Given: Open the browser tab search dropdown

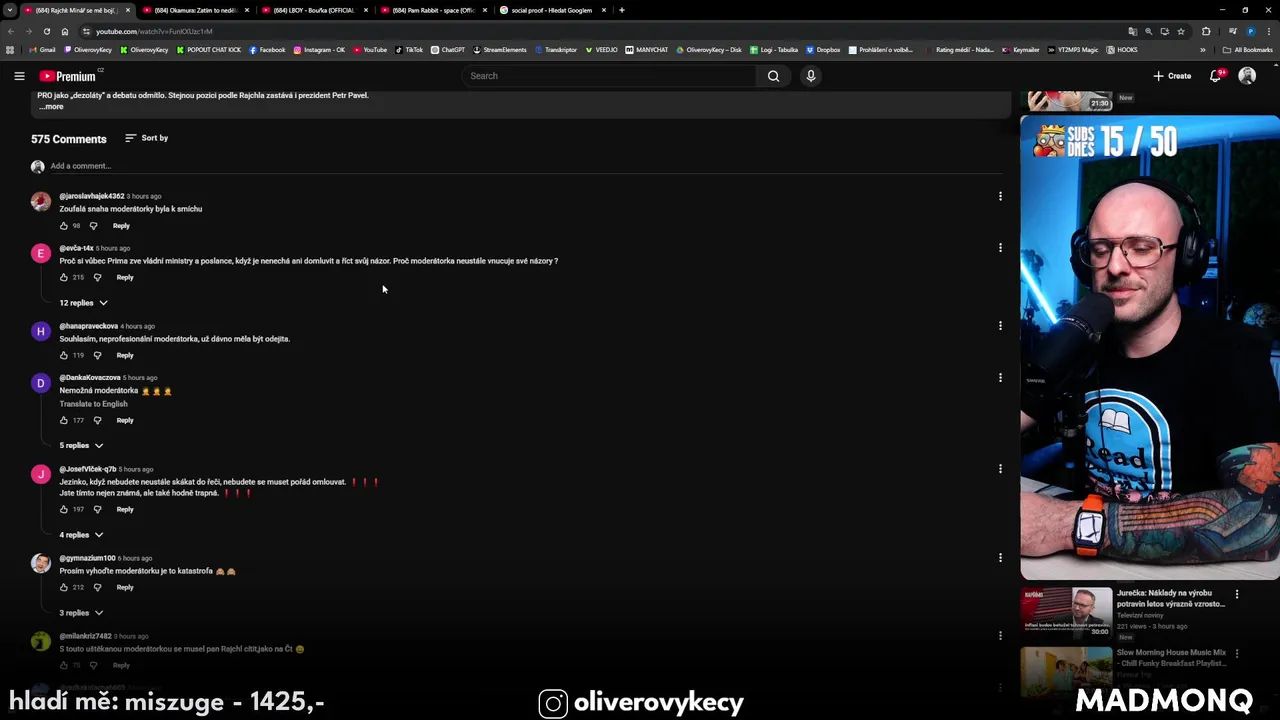Looking at the screenshot, I should (10, 10).
